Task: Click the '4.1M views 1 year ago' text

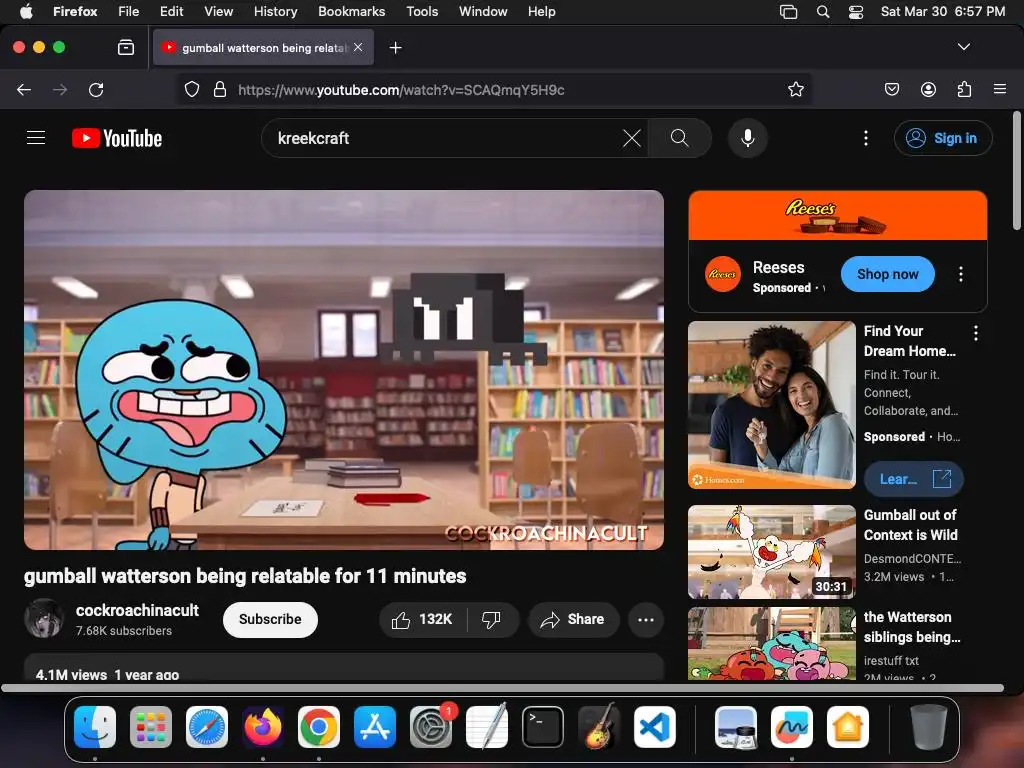Action: [107, 675]
